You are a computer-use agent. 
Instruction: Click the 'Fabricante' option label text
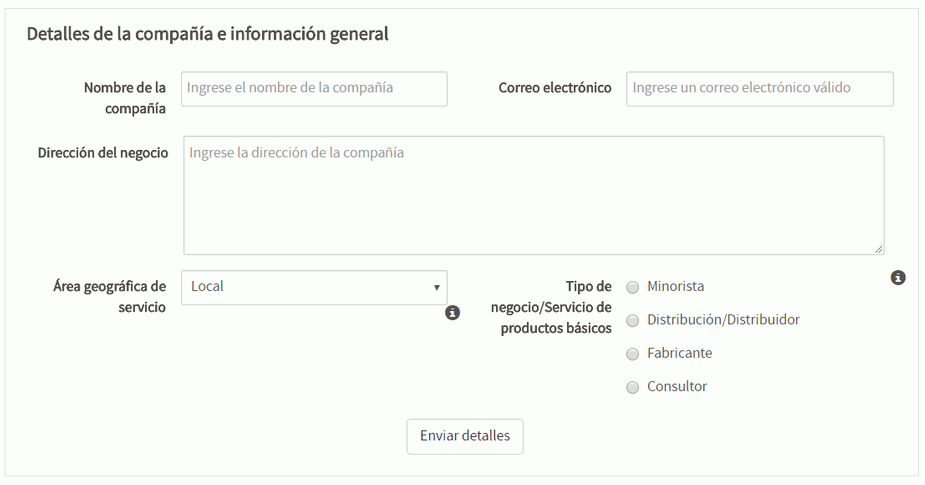(x=679, y=354)
